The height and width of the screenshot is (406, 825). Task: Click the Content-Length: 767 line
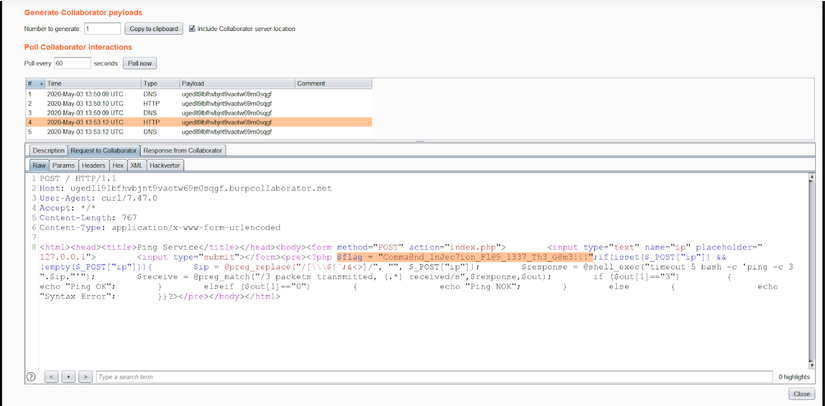point(88,217)
